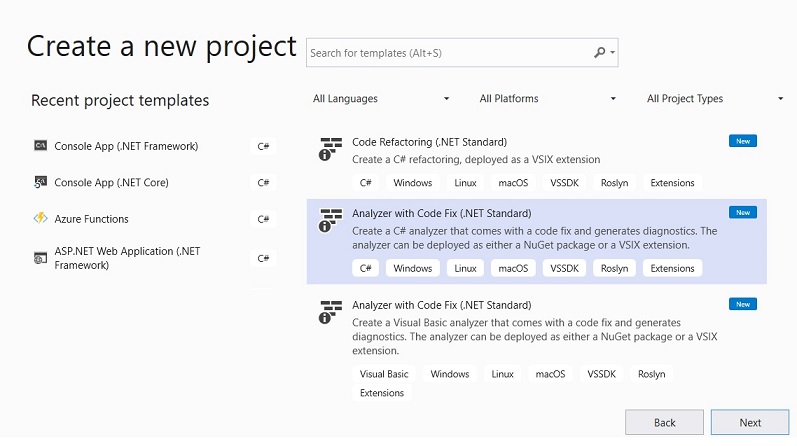Choose the C# Analyzer with Code Fix icon

pyautogui.click(x=330, y=220)
